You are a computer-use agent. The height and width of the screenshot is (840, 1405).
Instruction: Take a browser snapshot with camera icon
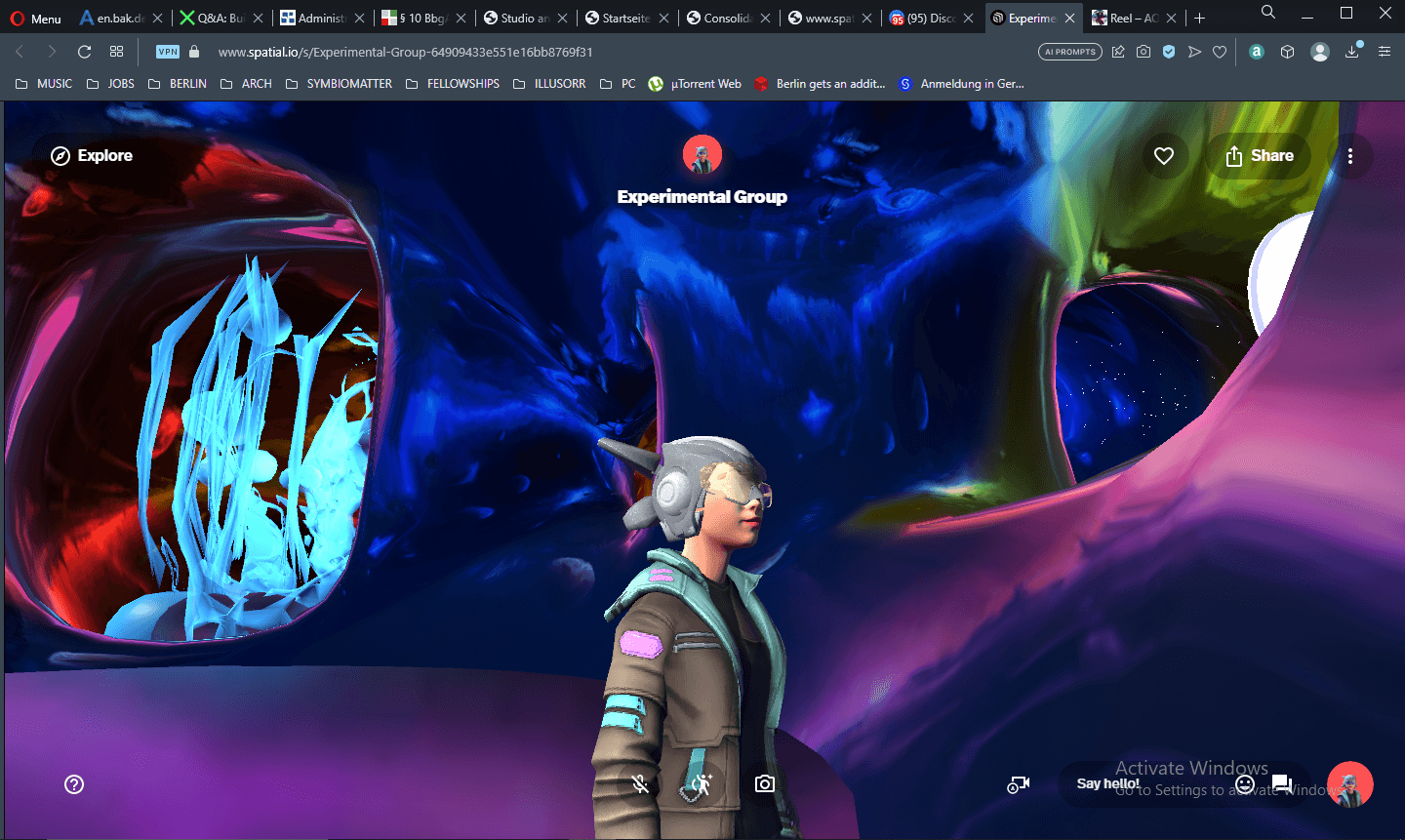[1144, 52]
